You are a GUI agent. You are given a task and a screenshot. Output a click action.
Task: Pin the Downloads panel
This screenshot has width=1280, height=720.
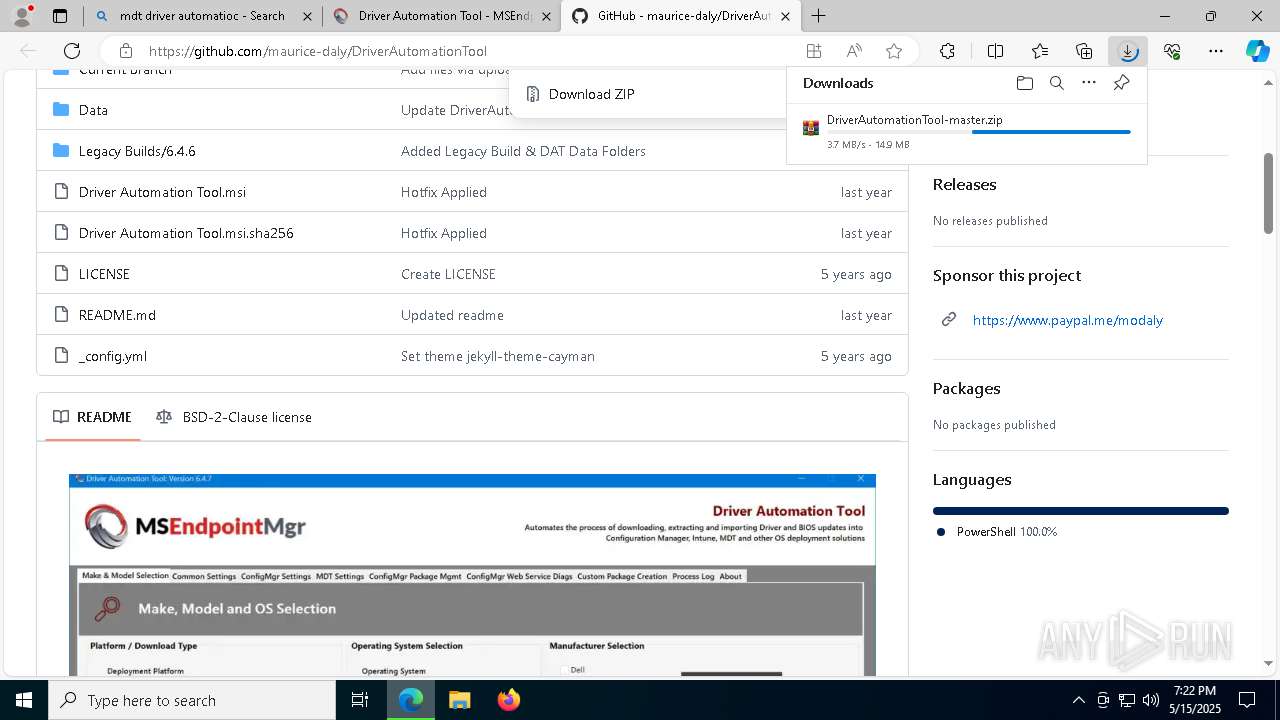pyautogui.click(x=1121, y=83)
